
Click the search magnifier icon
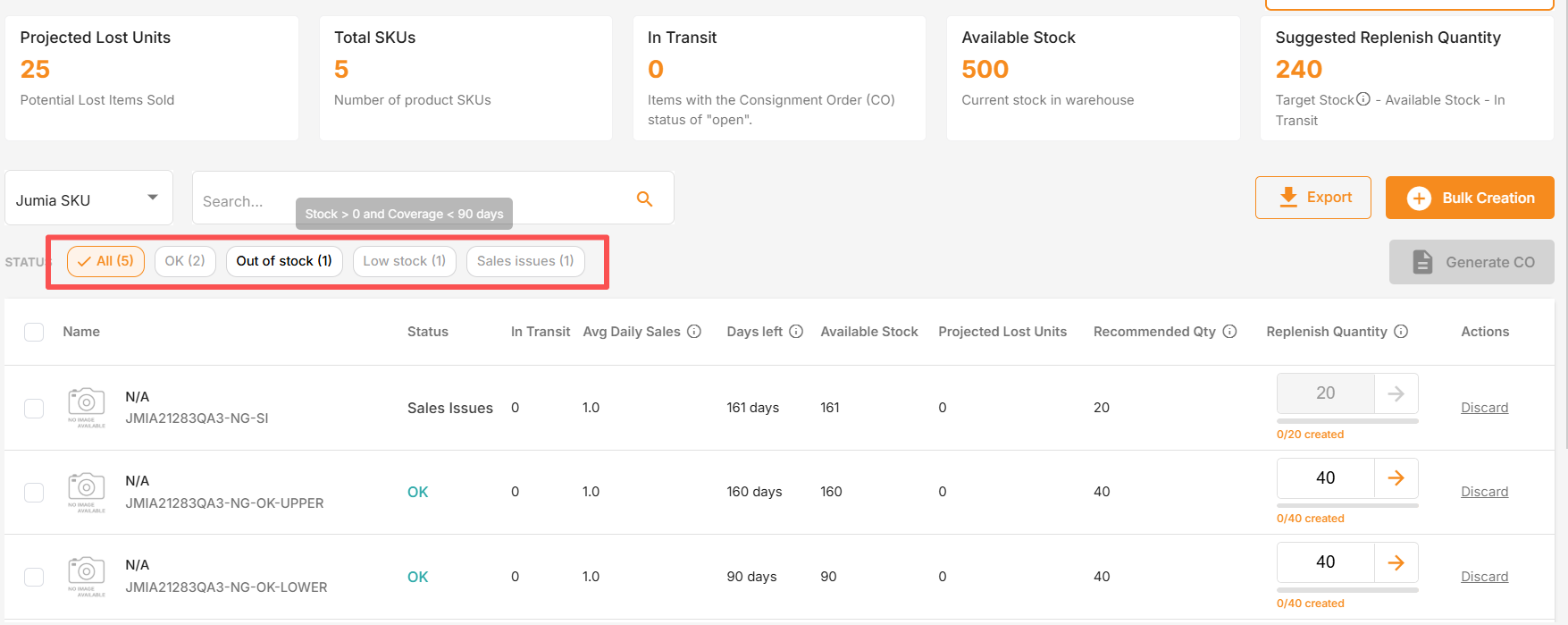[x=644, y=198]
